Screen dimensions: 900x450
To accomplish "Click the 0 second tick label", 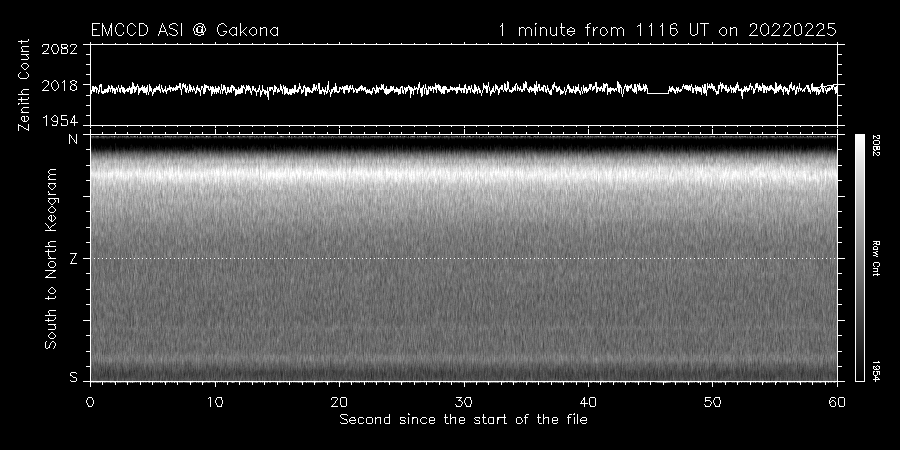I will [x=90, y=402].
